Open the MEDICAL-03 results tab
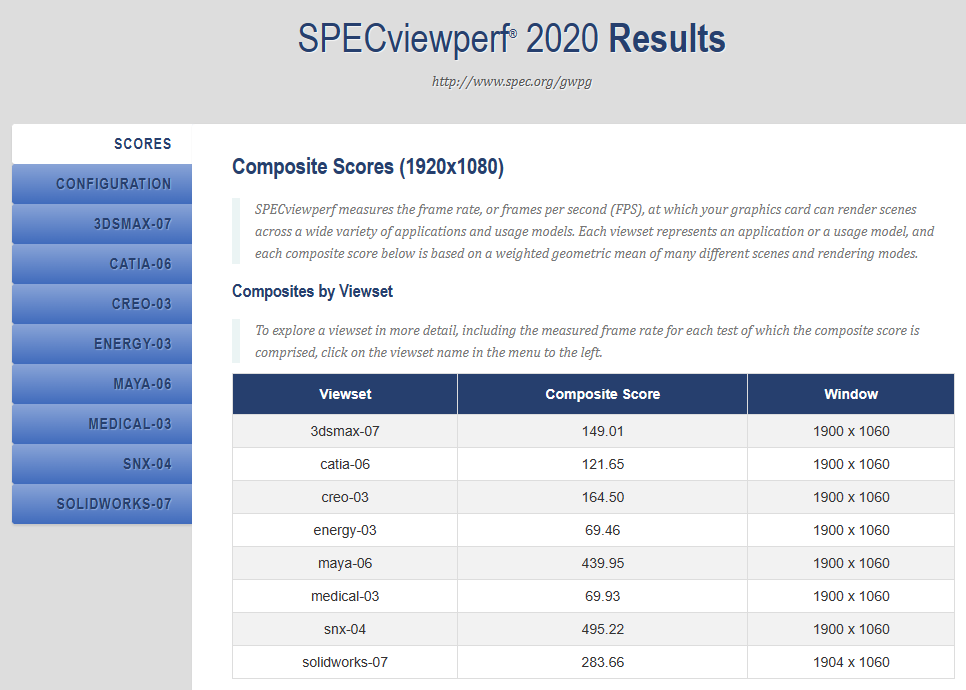Image resolution: width=966 pixels, height=690 pixels. click(129, 424)
